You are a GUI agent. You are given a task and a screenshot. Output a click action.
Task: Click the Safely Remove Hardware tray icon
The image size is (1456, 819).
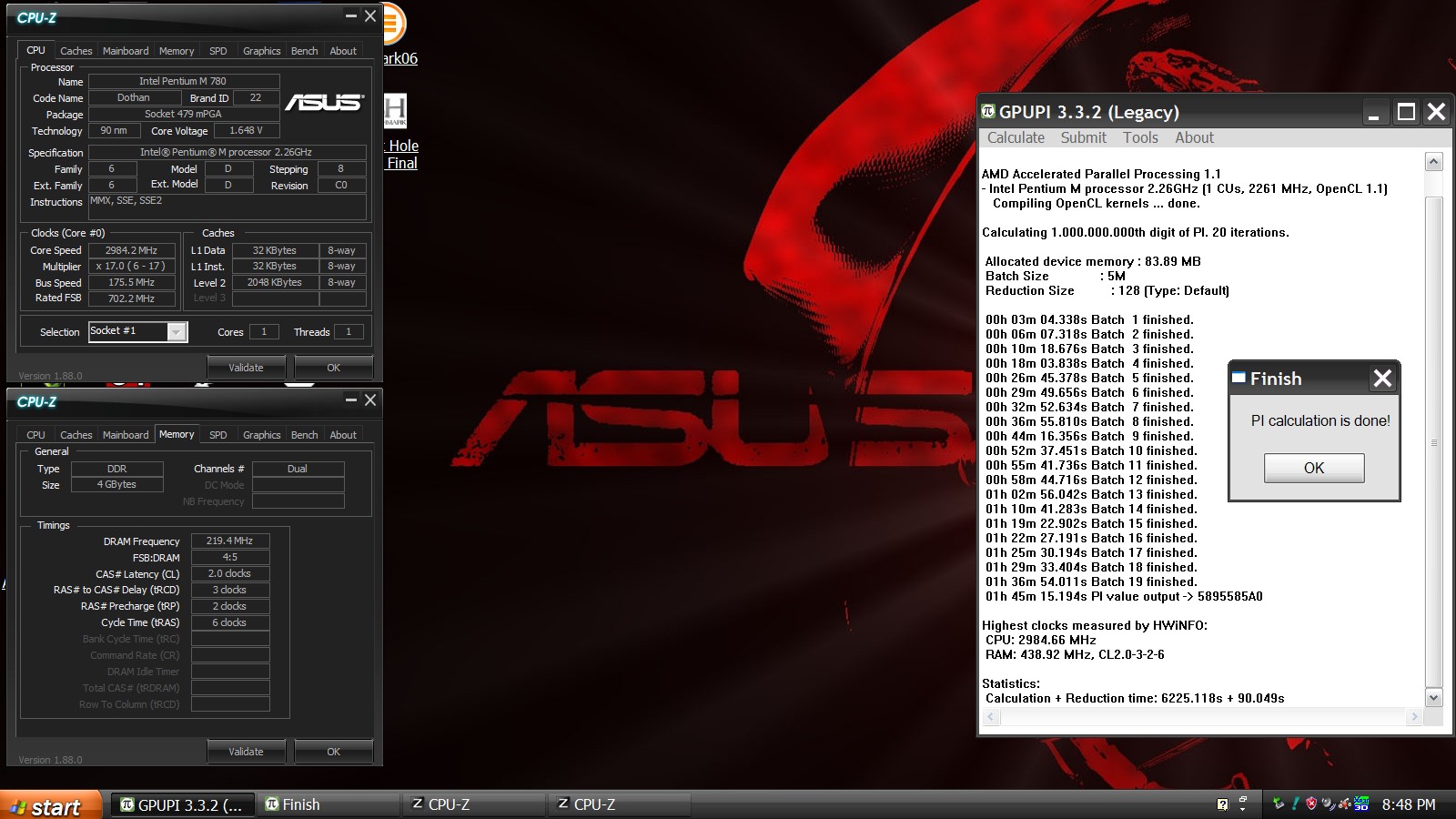pos(1279,803)
